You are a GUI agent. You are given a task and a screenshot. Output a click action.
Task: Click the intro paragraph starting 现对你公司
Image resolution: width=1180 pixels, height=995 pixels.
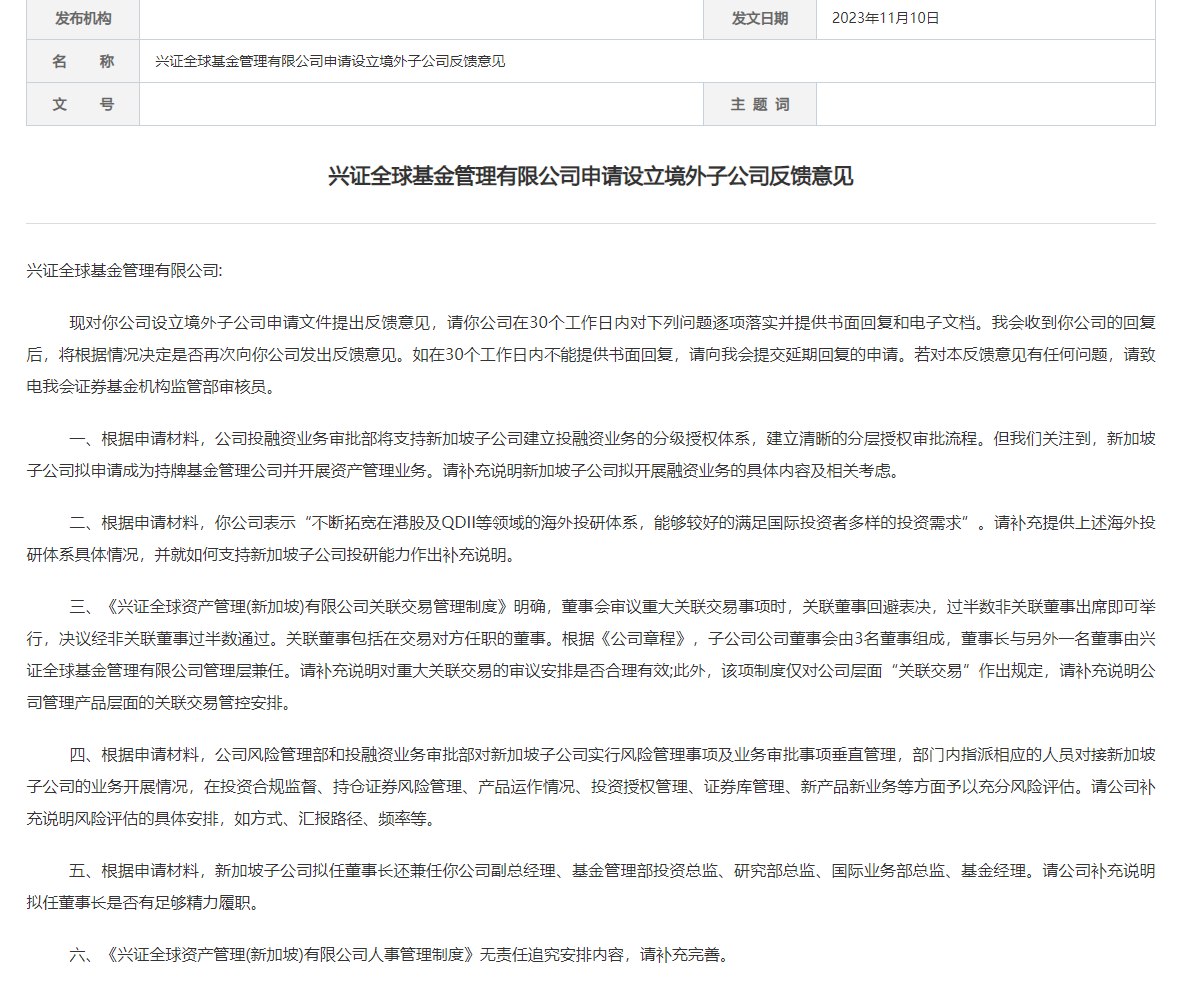point(590,354)
